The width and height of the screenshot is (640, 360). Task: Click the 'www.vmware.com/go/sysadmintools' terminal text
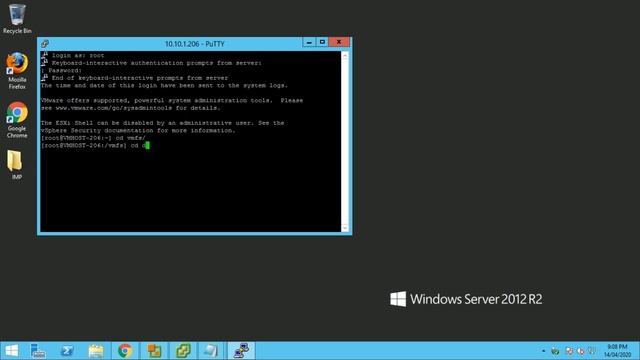click(x=113, y=108)
